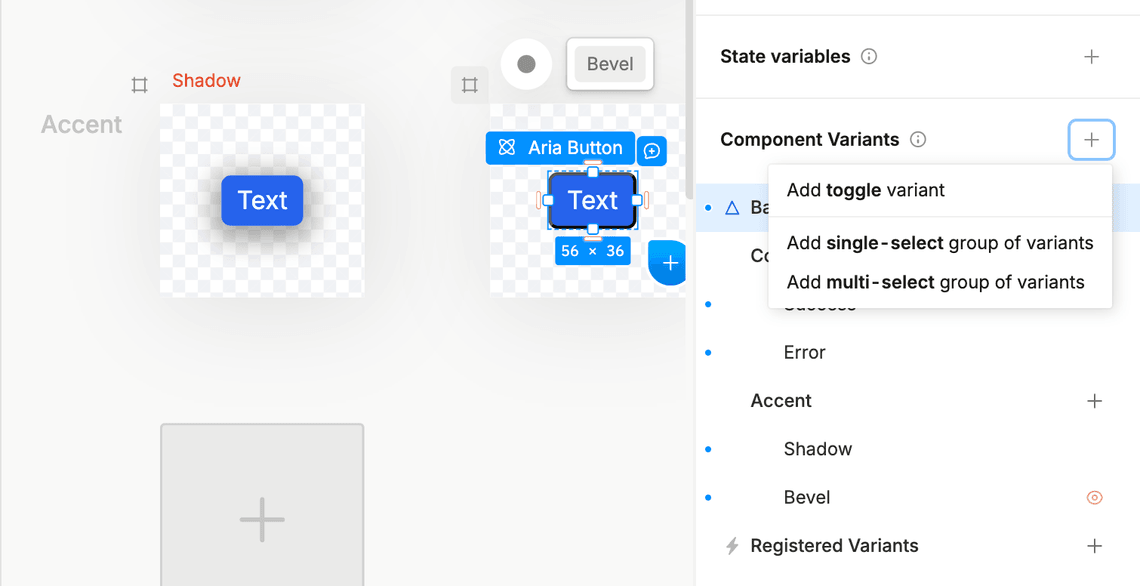
Task: Toggle the gray record circle button
Action: pos(526,64)
